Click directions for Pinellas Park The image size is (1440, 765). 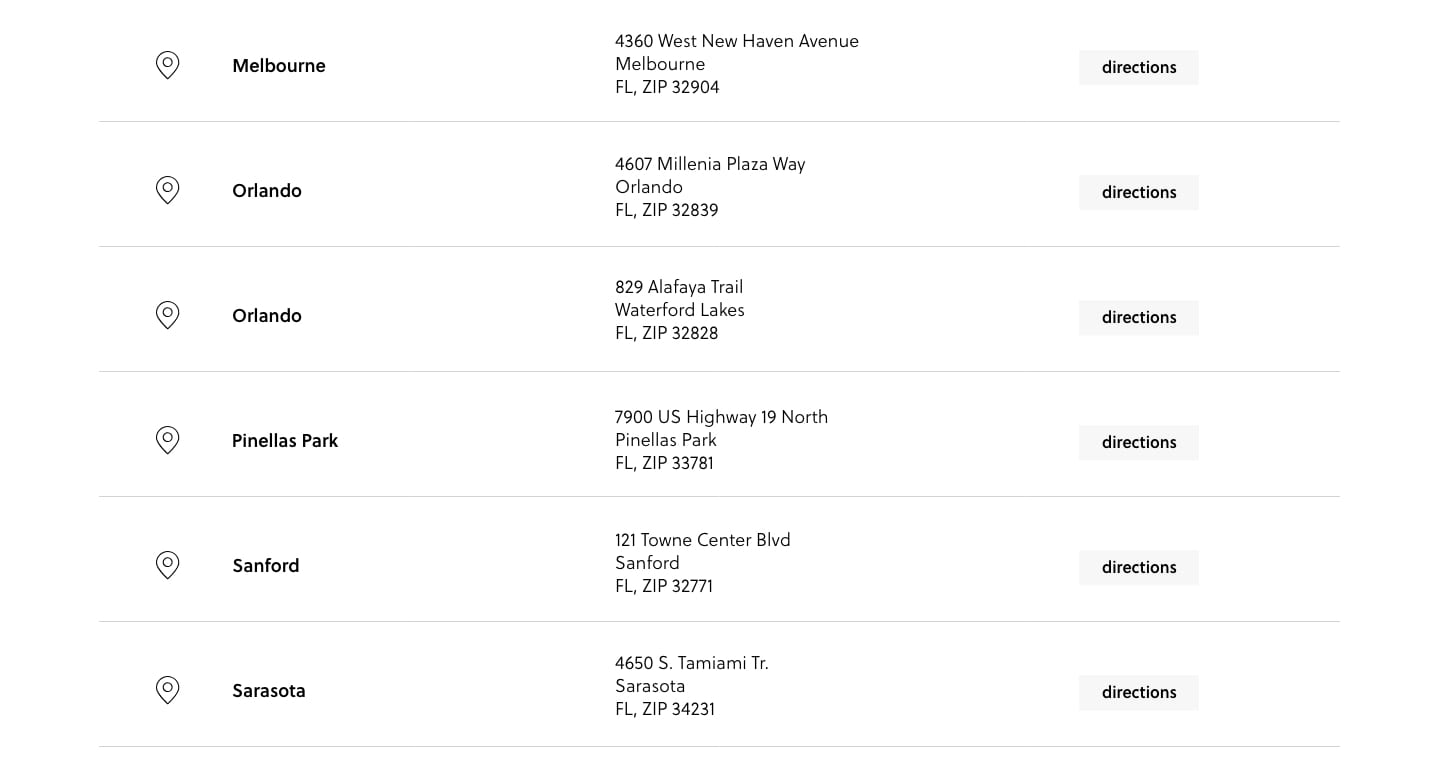[x=1138, y=442]
